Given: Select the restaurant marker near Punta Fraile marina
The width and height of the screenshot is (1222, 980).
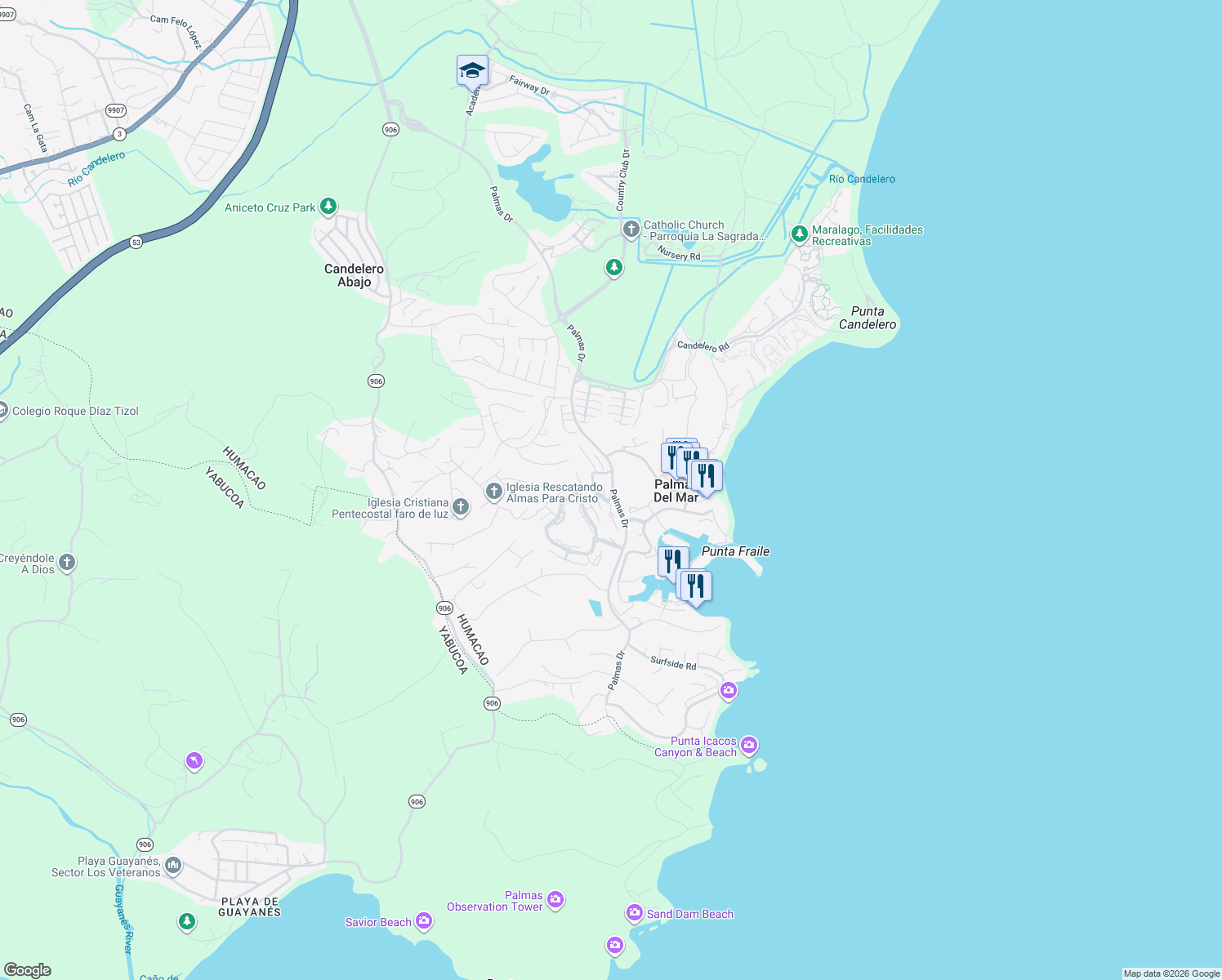Looking at the screenshot, I should [695, 584].
